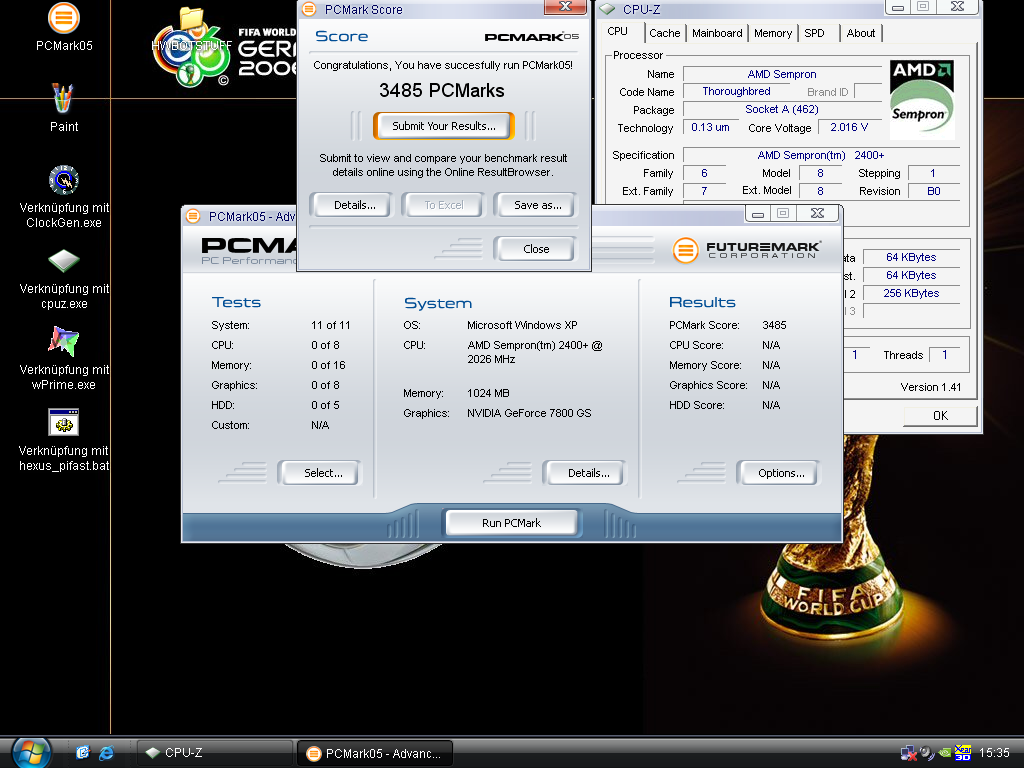Click the Core Voltage value 2.016 V
Viewport: 1024px width, 768px height.
pyautogui.click(x=849, y=127)
